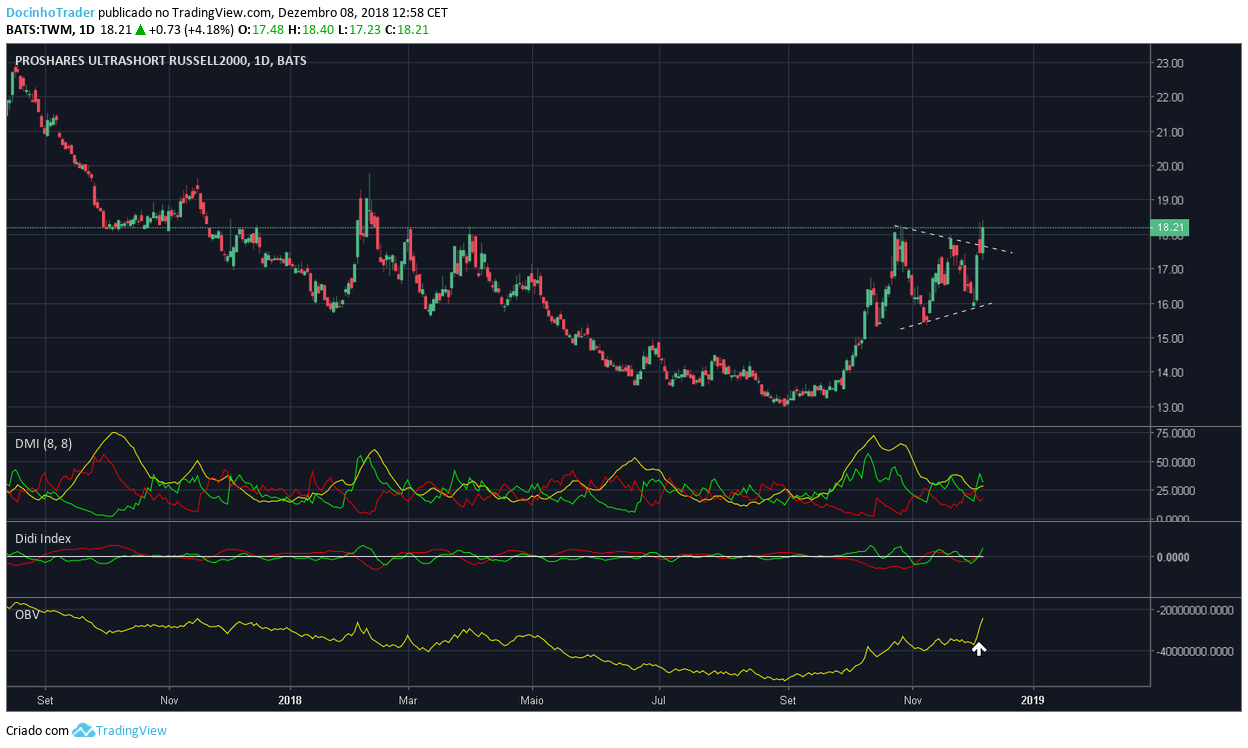The height and width of the screenshot is (748, 1248).
Task: Click the green 18.21 current price label
Action: (1170, 228)
